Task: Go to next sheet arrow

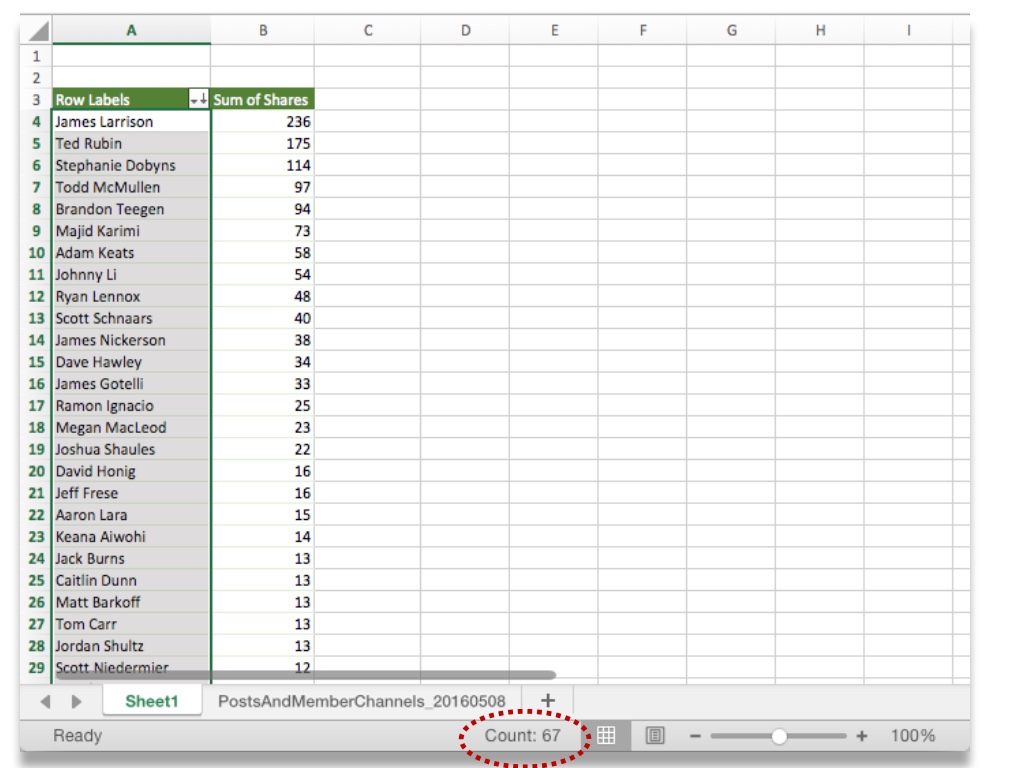Action: [x=76, y=701]
